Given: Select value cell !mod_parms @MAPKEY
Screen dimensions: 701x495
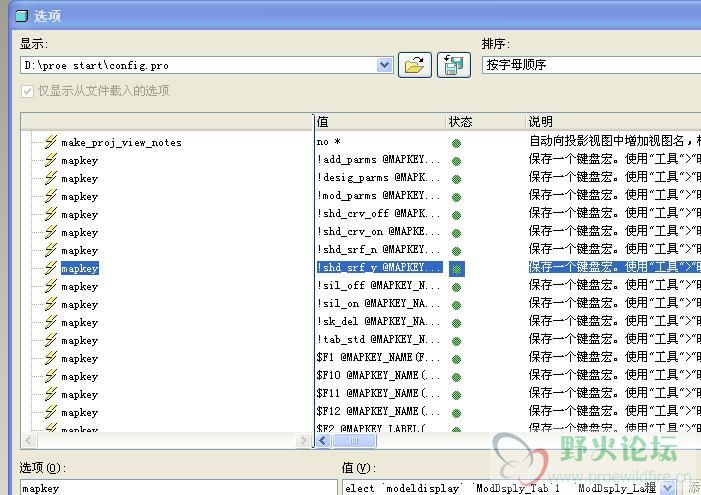Looking at the screenshot, I should click(x=378, y=195).
